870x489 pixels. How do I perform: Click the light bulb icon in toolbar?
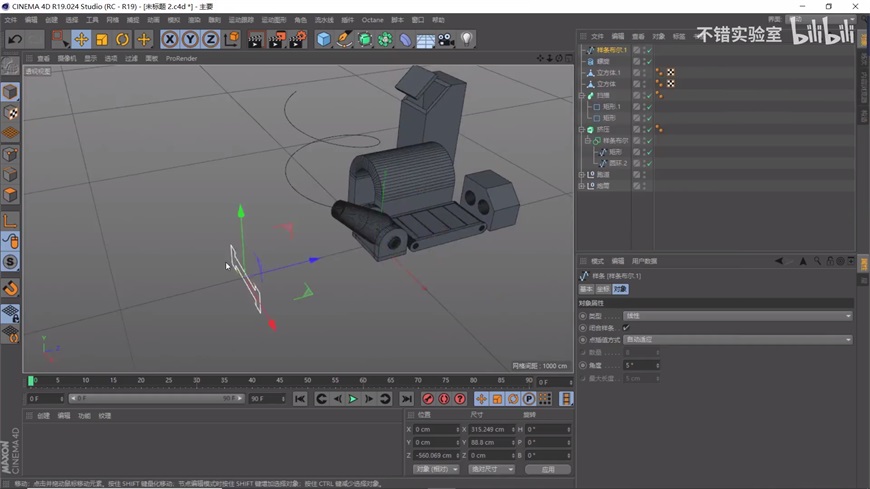point(466,40)
